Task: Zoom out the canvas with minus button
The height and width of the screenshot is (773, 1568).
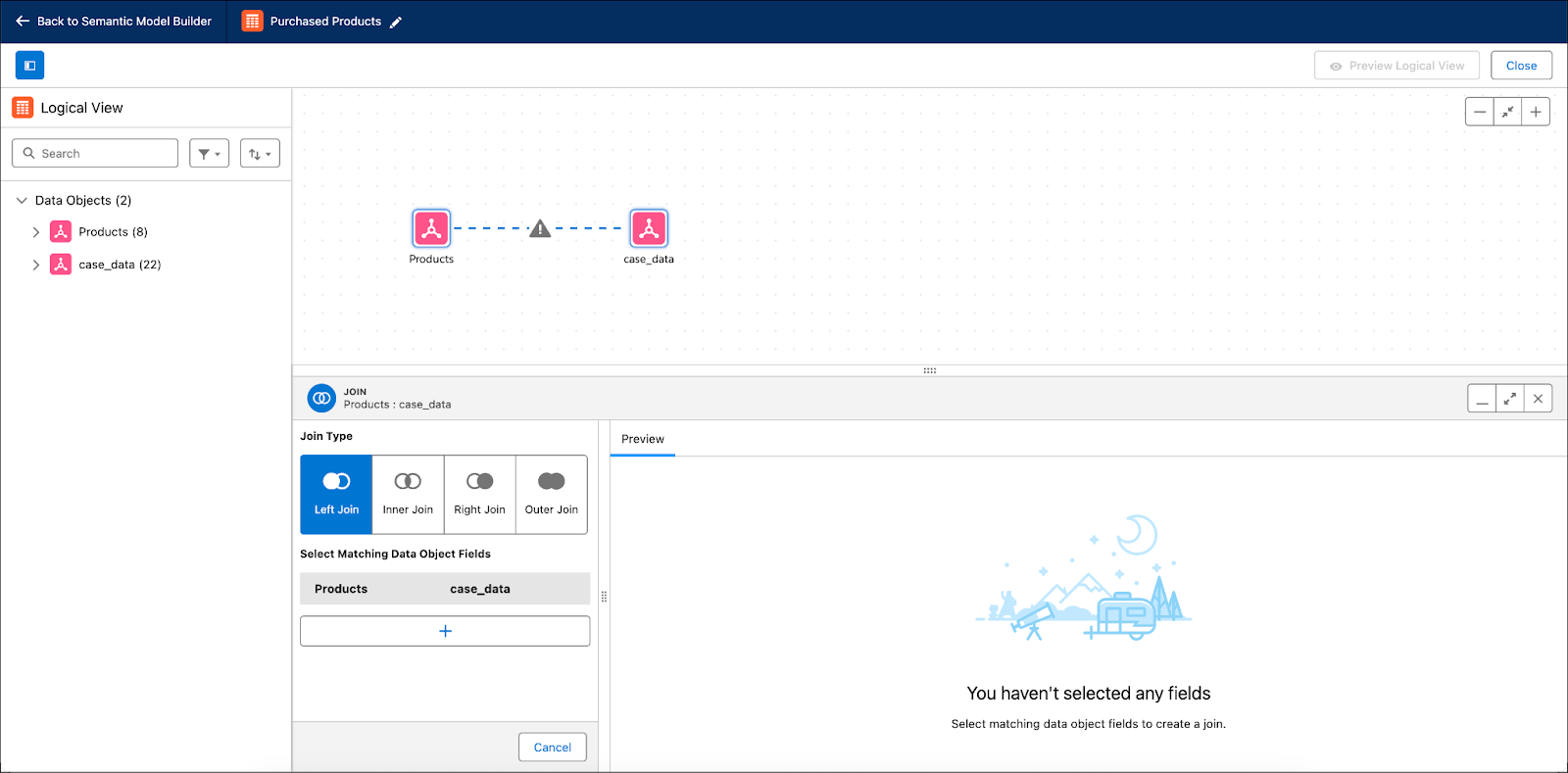Action: click(1480, 112)
